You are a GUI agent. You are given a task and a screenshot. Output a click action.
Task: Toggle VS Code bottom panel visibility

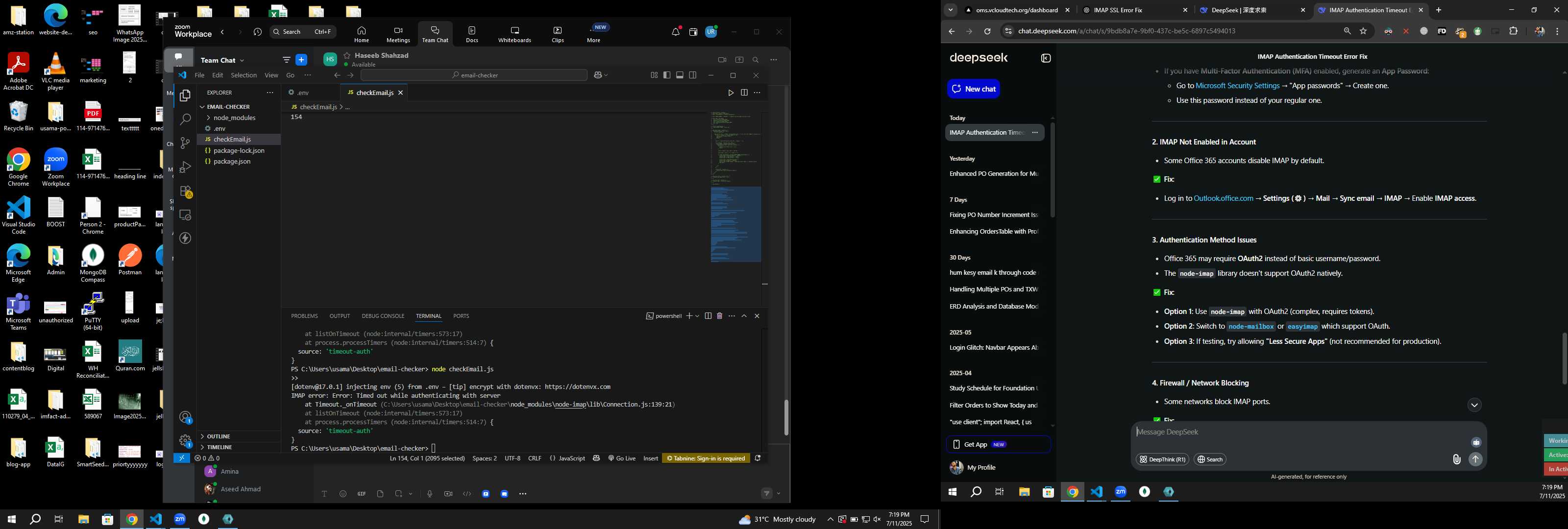(680, 75)
